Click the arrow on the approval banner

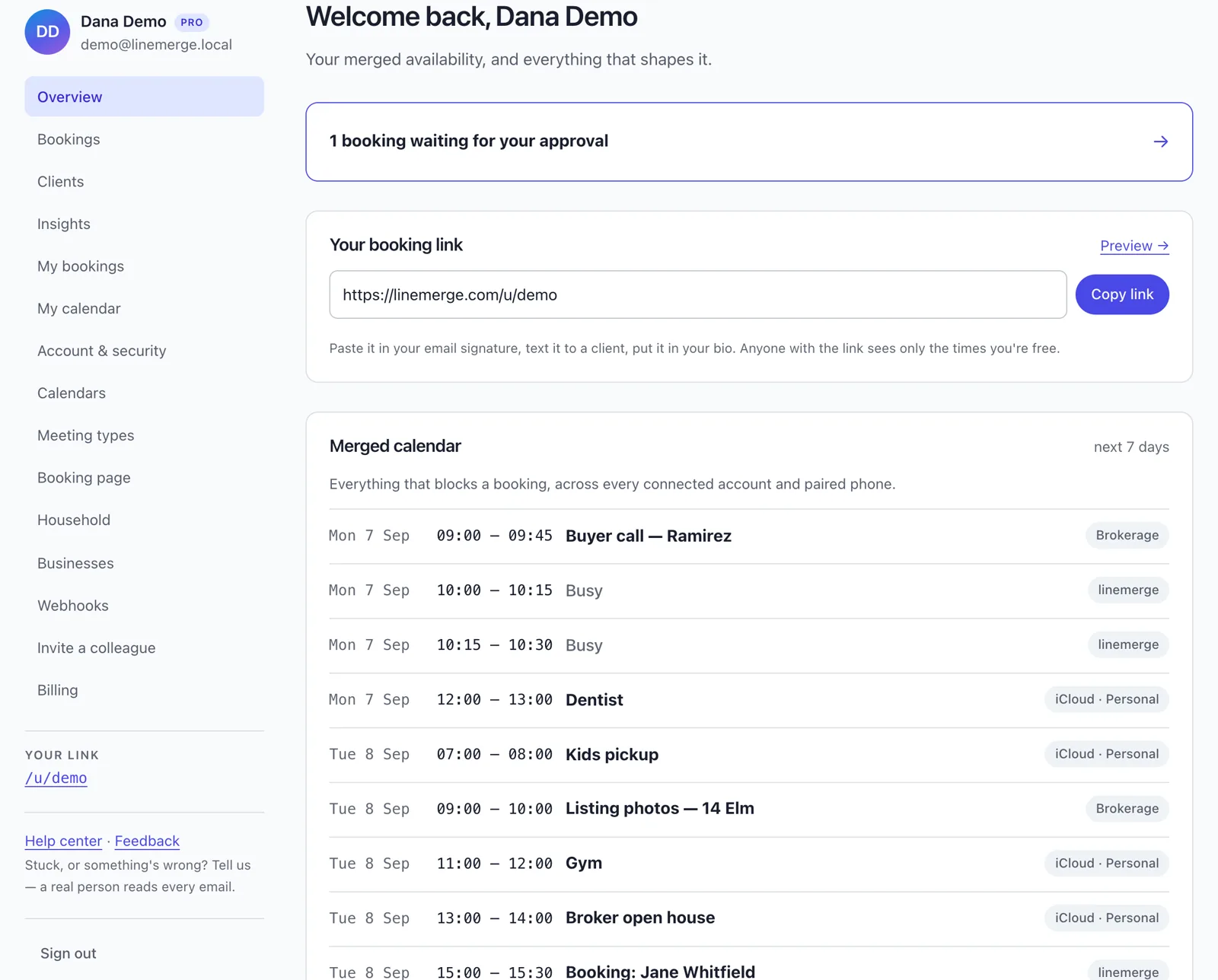click(1160, 142)
